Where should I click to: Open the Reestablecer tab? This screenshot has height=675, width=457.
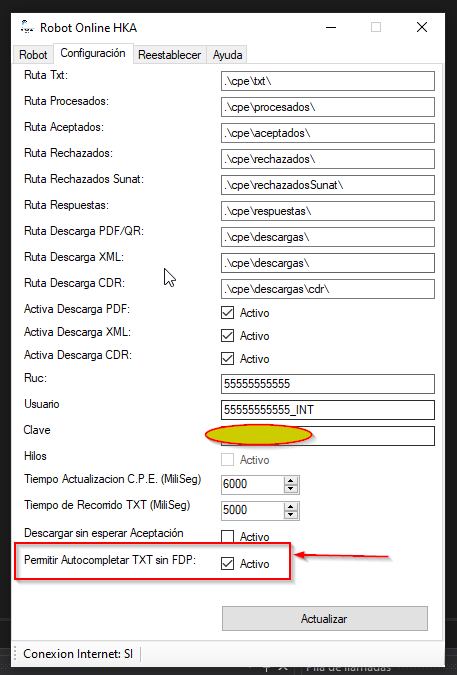[170, 55]
